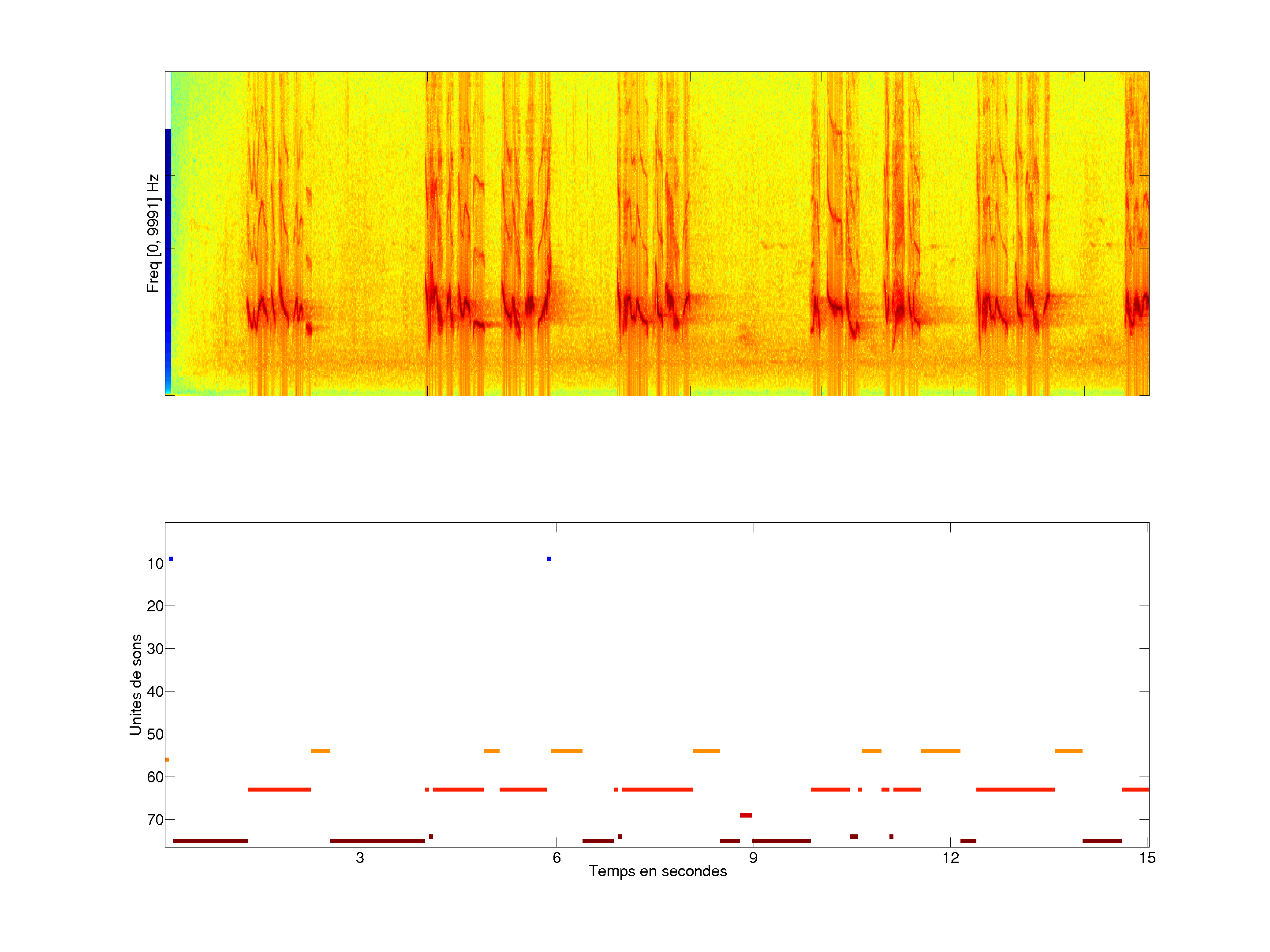Click the blue marker at plot start

(x=171, y=558)
